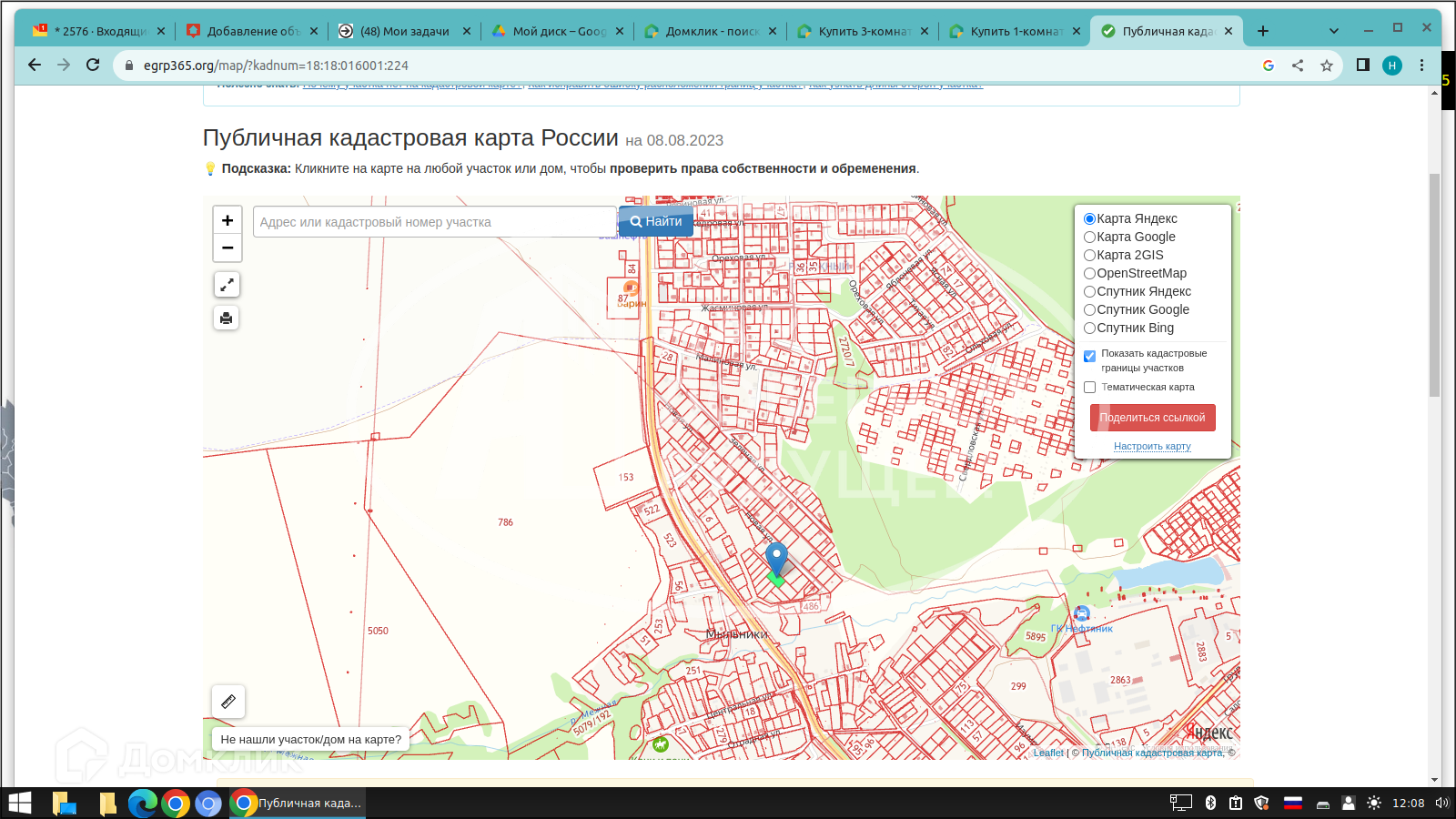Zoom out on the cadastral map
Viewport: 1456px width, 819px height.
[227, 248]
